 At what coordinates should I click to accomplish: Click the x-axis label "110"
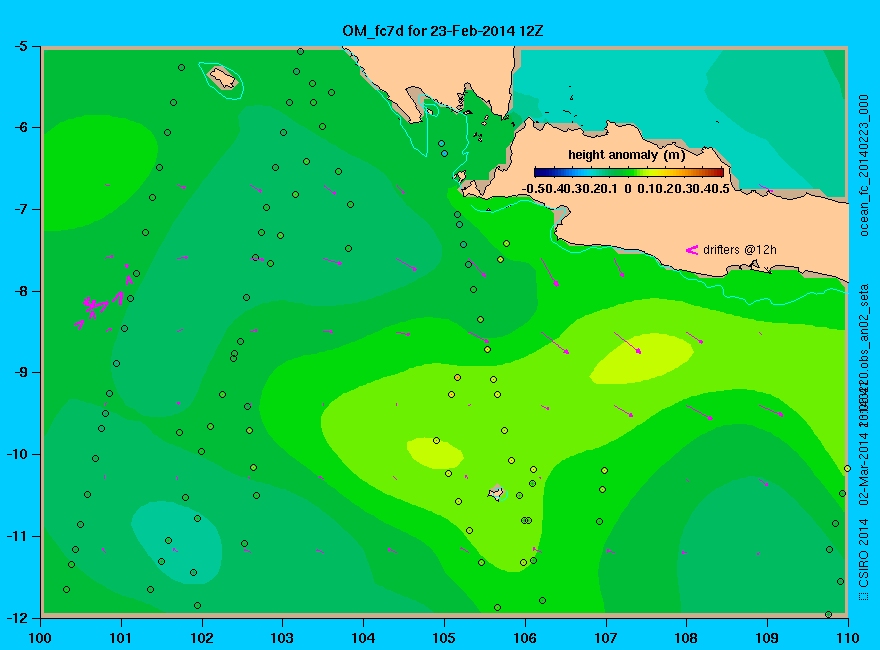click(x=848, y=638)
